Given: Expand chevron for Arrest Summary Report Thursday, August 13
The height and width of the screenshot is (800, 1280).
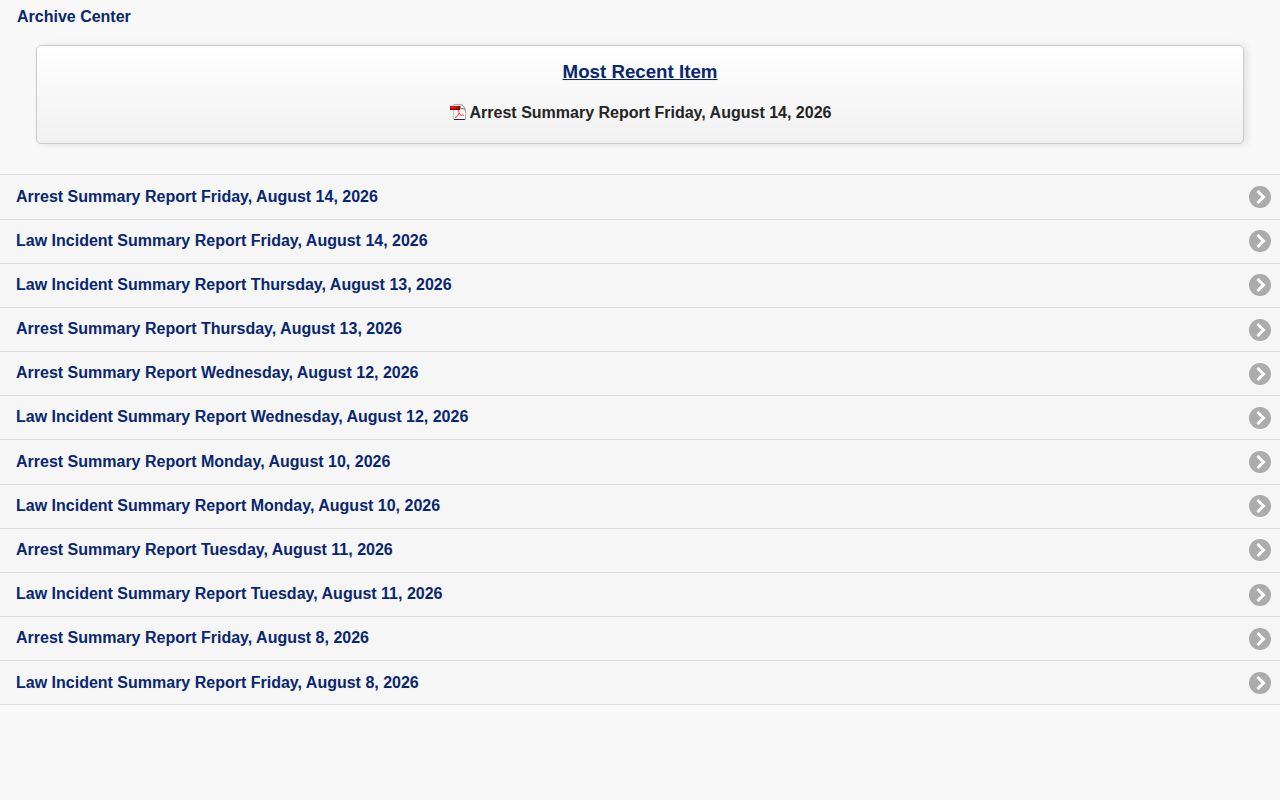Looking at the screenshot, I should click(1260, 330).
